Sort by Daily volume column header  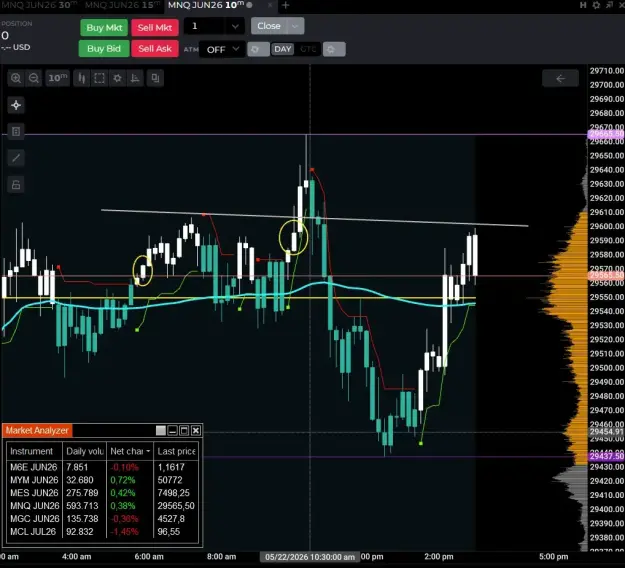[85, 451]
